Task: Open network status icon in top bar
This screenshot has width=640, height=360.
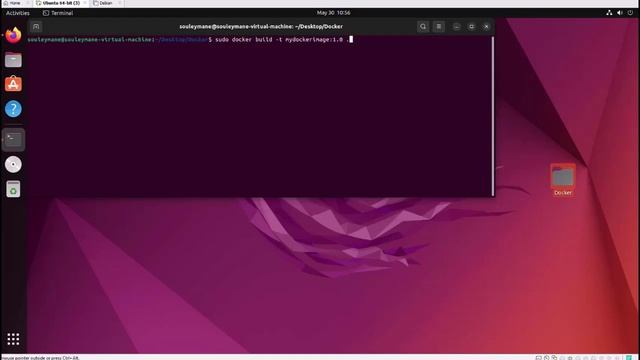Action: point(609,13)
